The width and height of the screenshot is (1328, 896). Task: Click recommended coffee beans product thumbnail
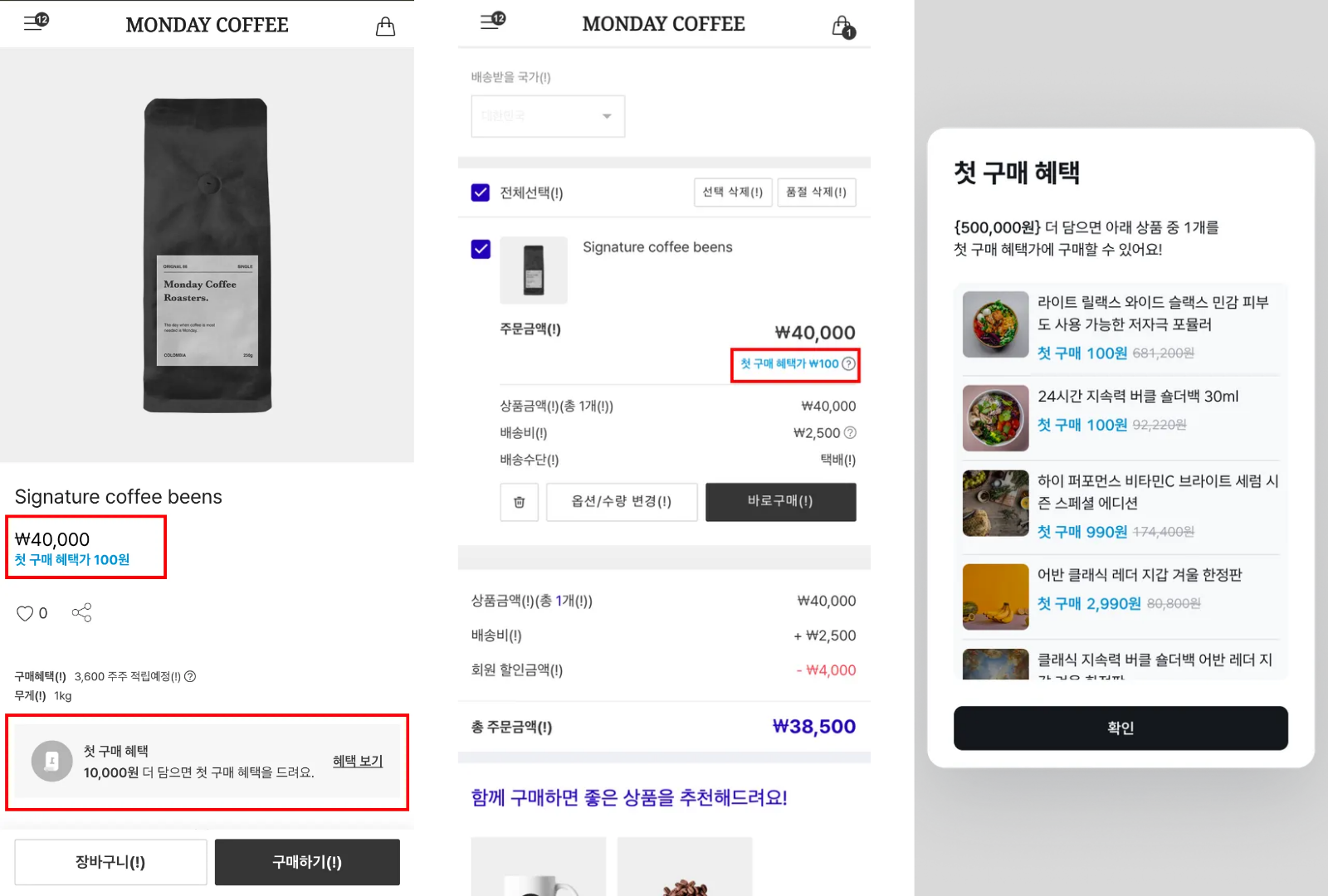coord(685,866)
